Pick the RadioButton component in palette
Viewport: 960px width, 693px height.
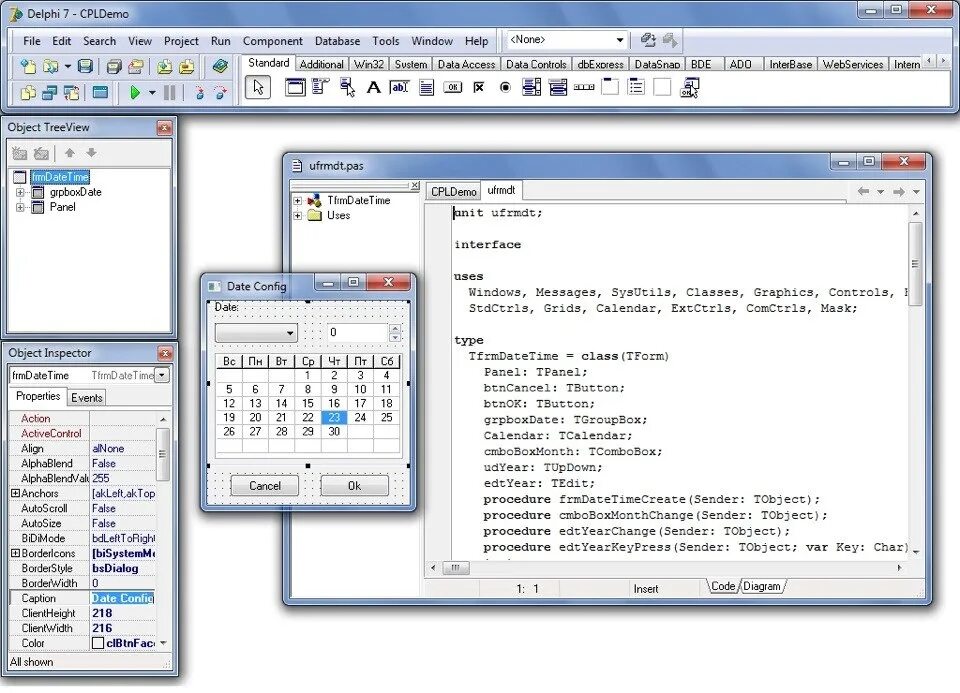[x=505, y=88]
